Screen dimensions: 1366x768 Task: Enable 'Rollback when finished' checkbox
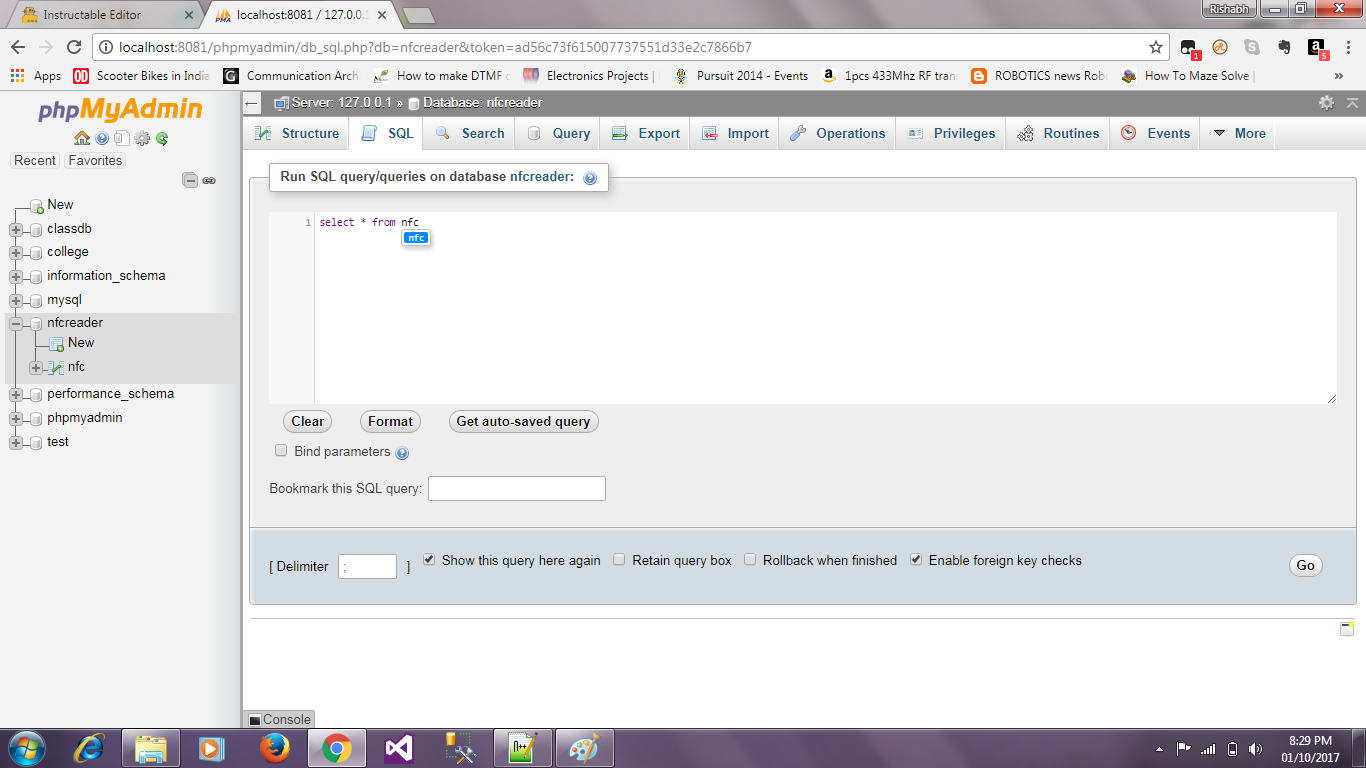[750, 560]
